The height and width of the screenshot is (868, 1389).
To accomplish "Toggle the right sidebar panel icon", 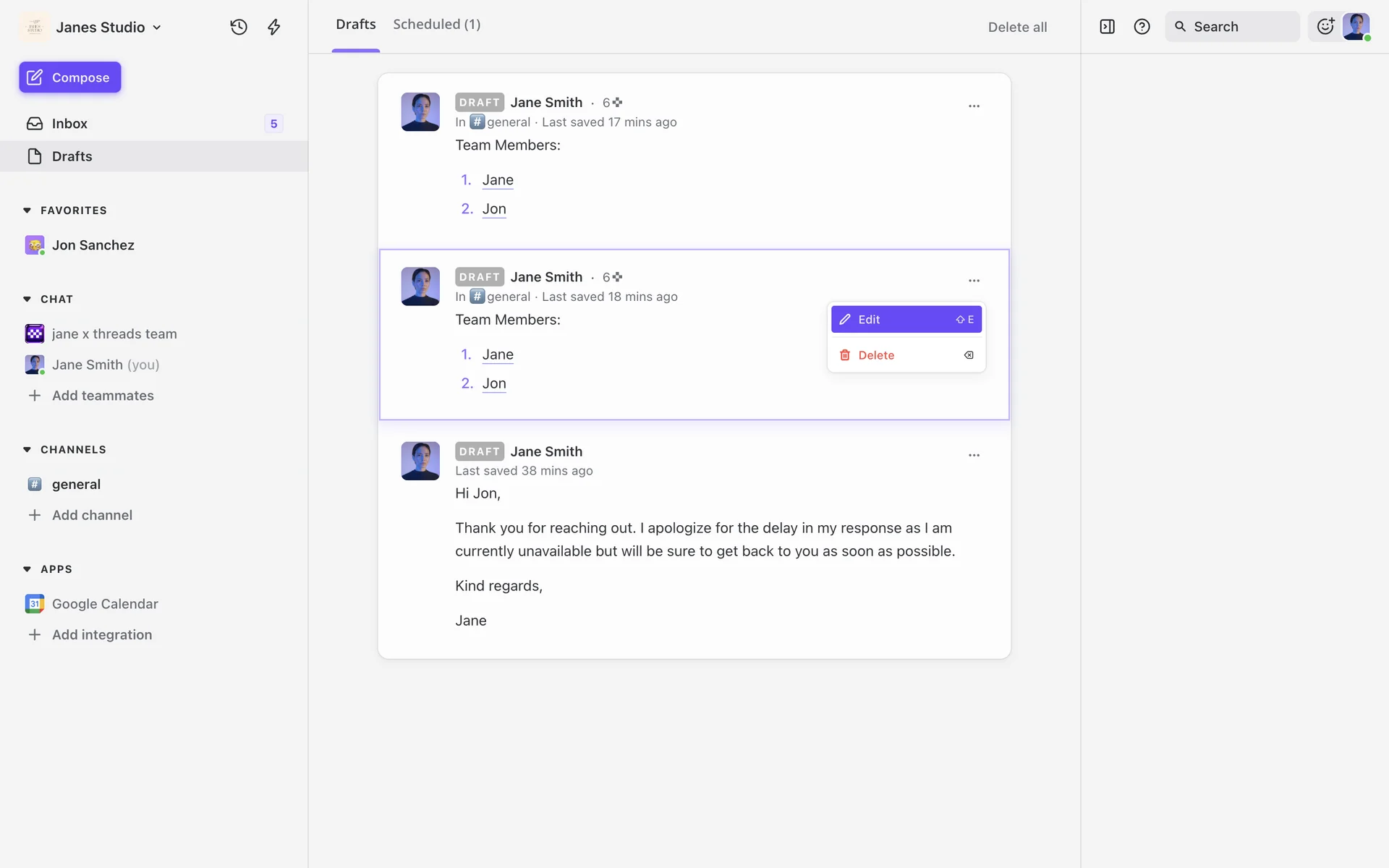I will (1107, 27).
